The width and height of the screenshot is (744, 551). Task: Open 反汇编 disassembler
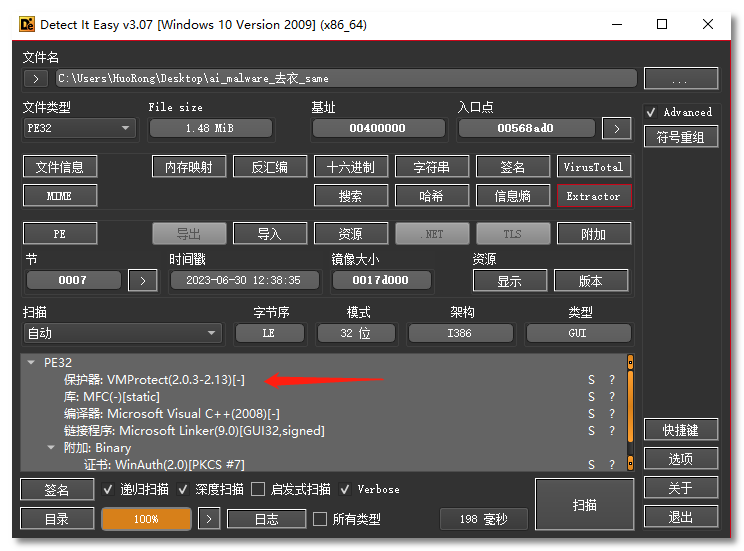tap(270, 167)
